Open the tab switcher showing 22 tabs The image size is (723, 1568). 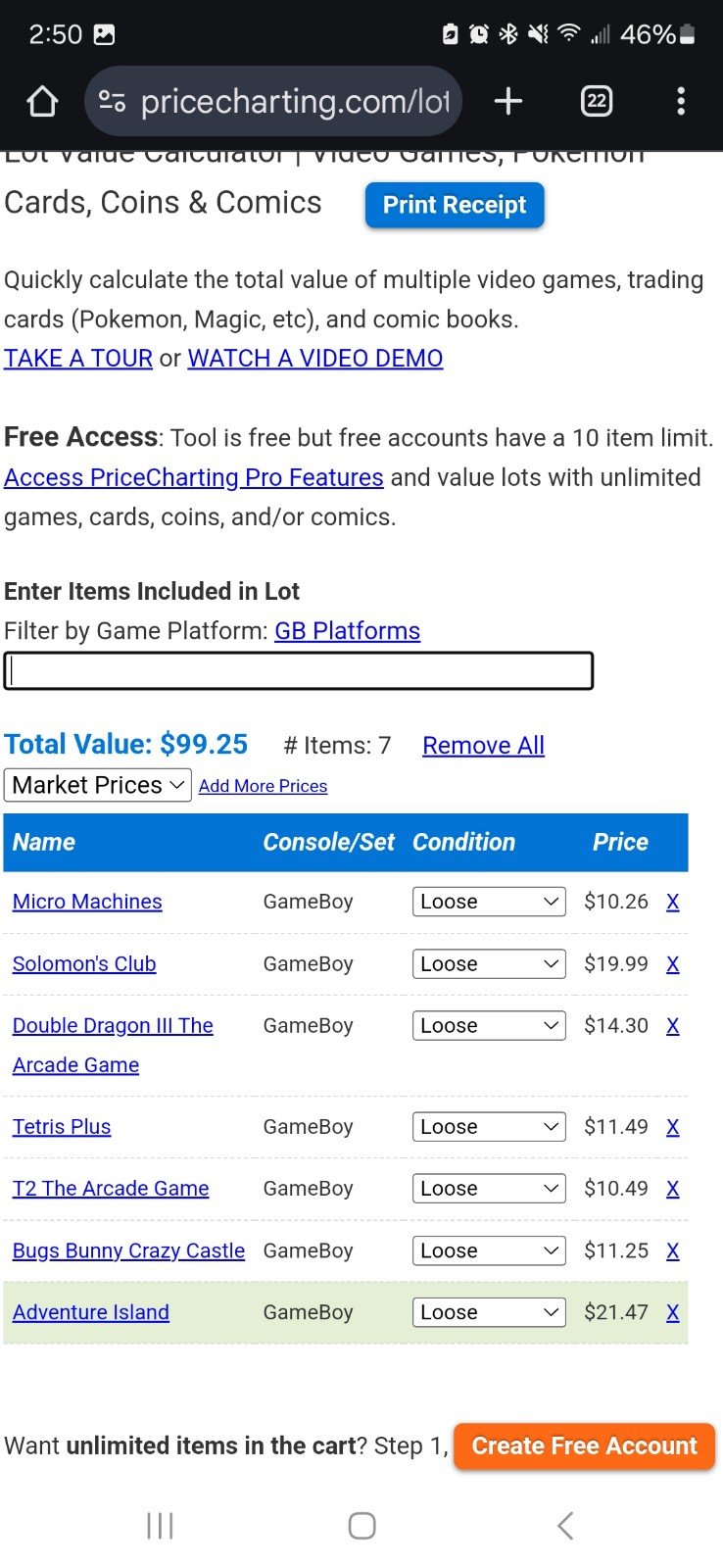coord(596,101)
